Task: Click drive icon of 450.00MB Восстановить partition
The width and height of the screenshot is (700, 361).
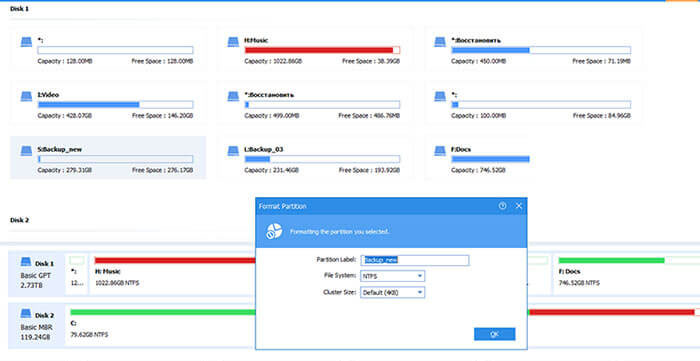Action: click(440, 42)
